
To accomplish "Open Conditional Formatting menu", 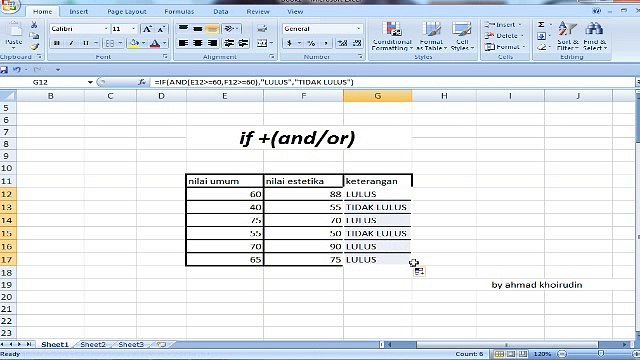I will click(x=392, y=36).
